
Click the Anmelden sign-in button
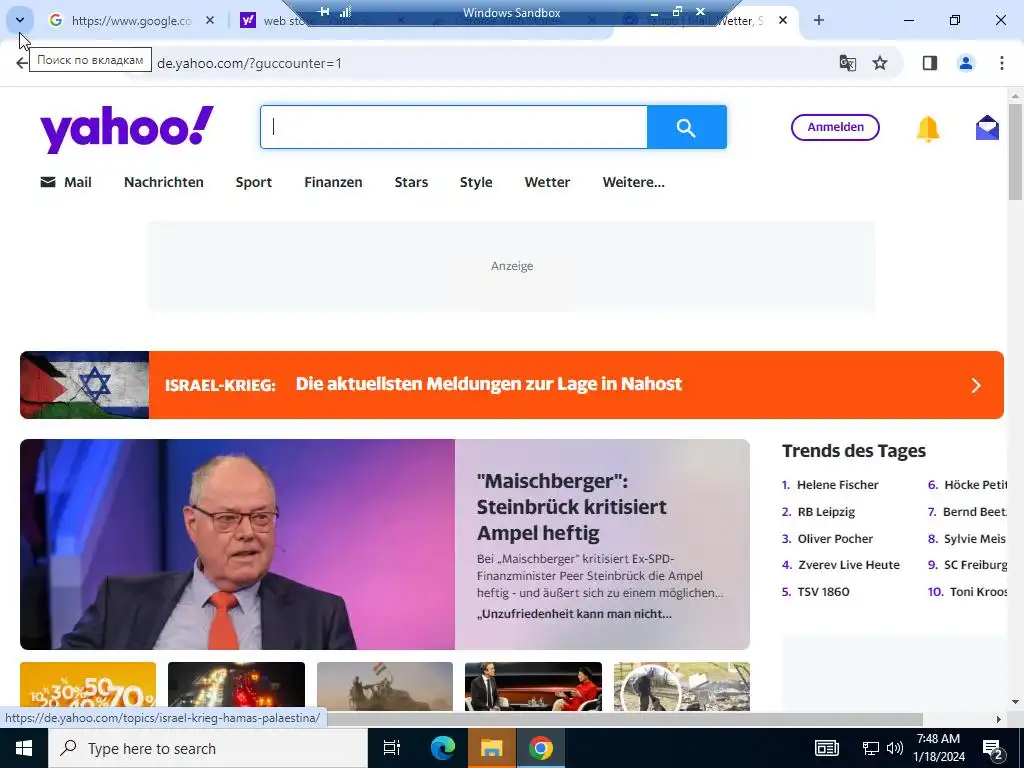(835, 127)
